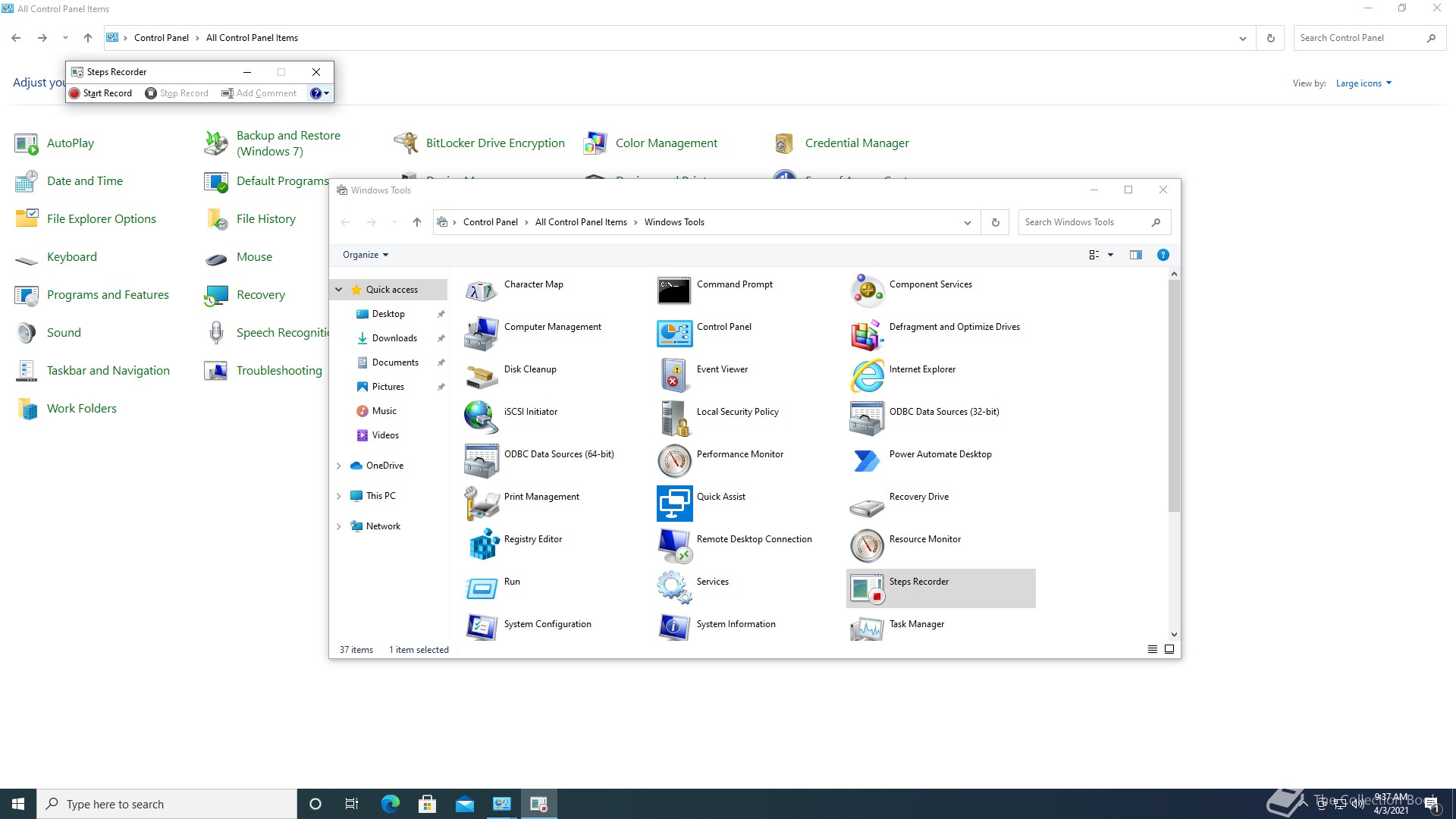Open Defragment and Optimize Drives icon

point(867,333)
